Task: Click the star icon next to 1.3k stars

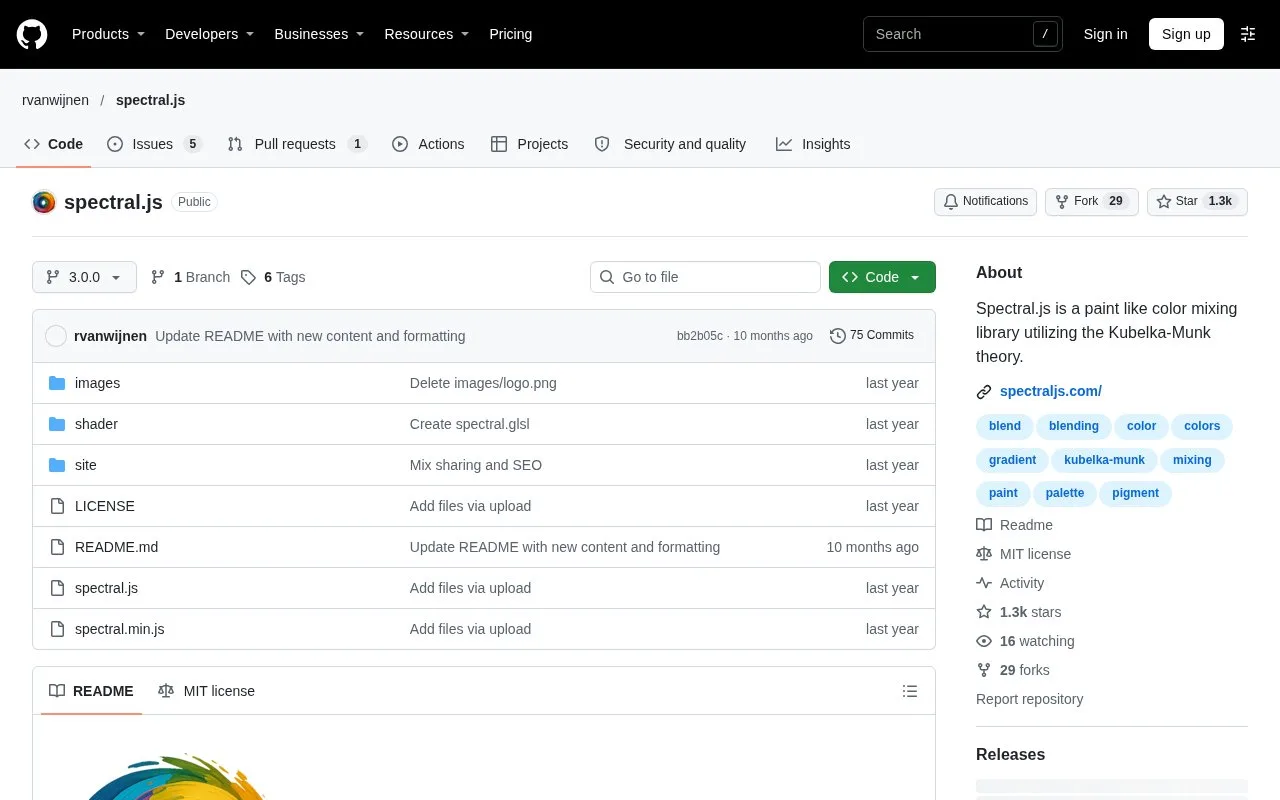Action: click(984, 612)
